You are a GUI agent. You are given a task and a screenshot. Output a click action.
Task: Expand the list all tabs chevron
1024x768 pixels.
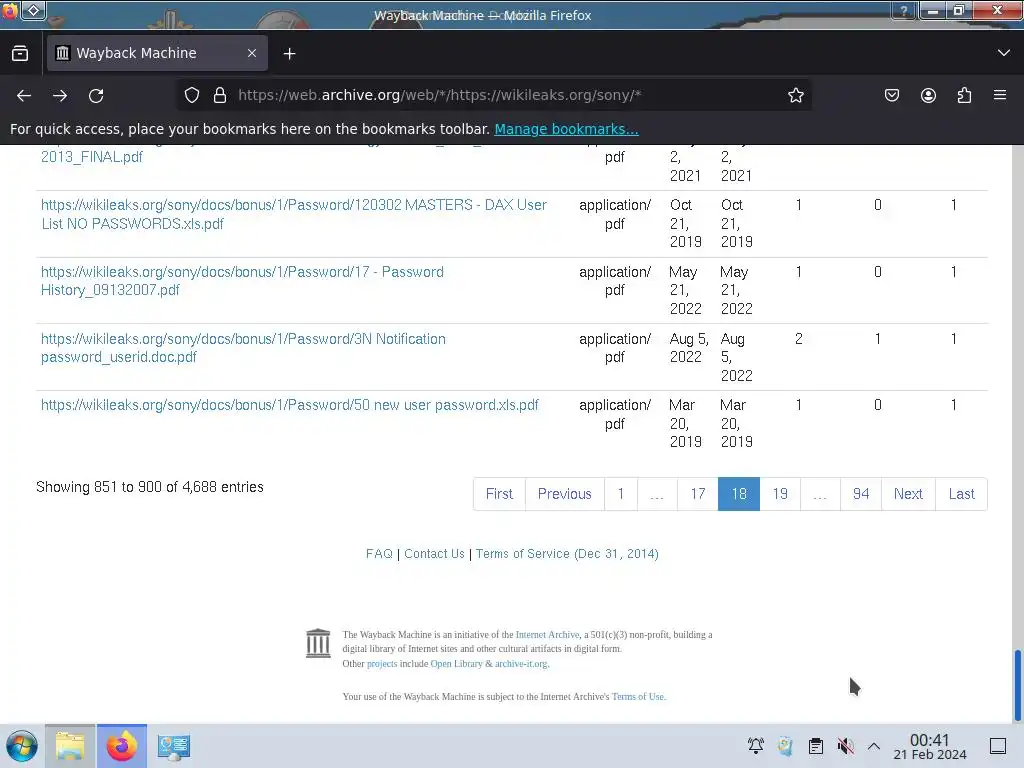pos(1004,53)
